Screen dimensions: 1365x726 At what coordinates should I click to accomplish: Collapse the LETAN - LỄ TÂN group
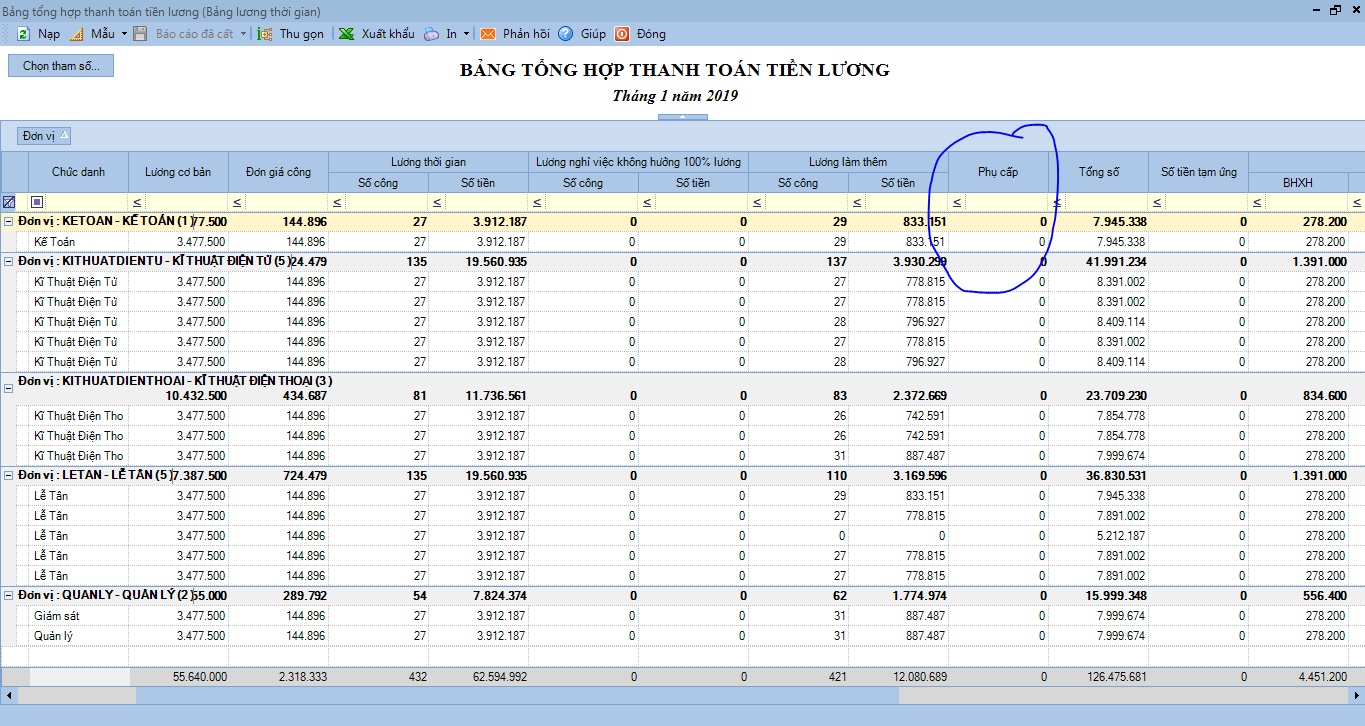(9, 475)
